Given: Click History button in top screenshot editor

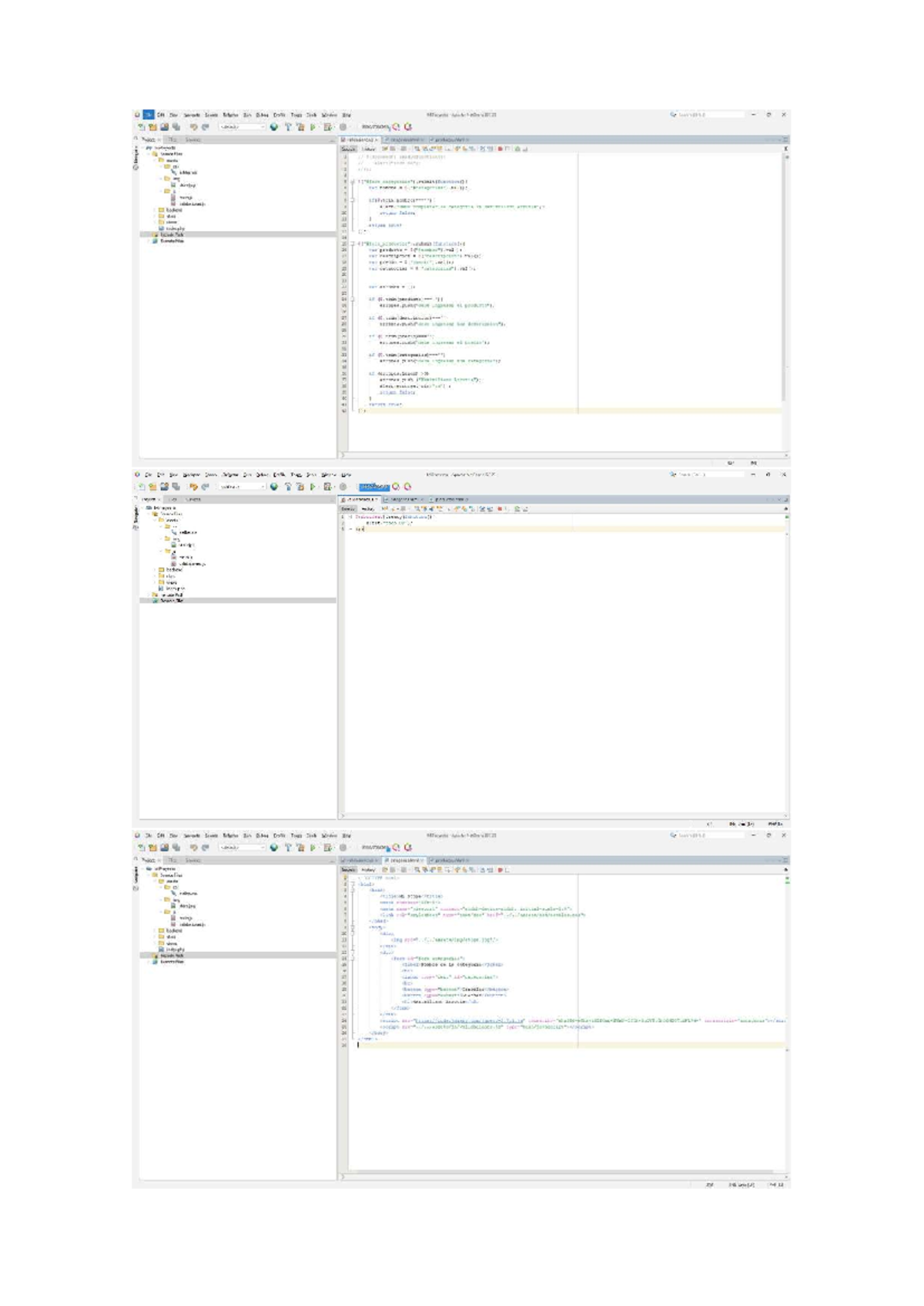Looking at the screenshot, I should coord(368,149).
